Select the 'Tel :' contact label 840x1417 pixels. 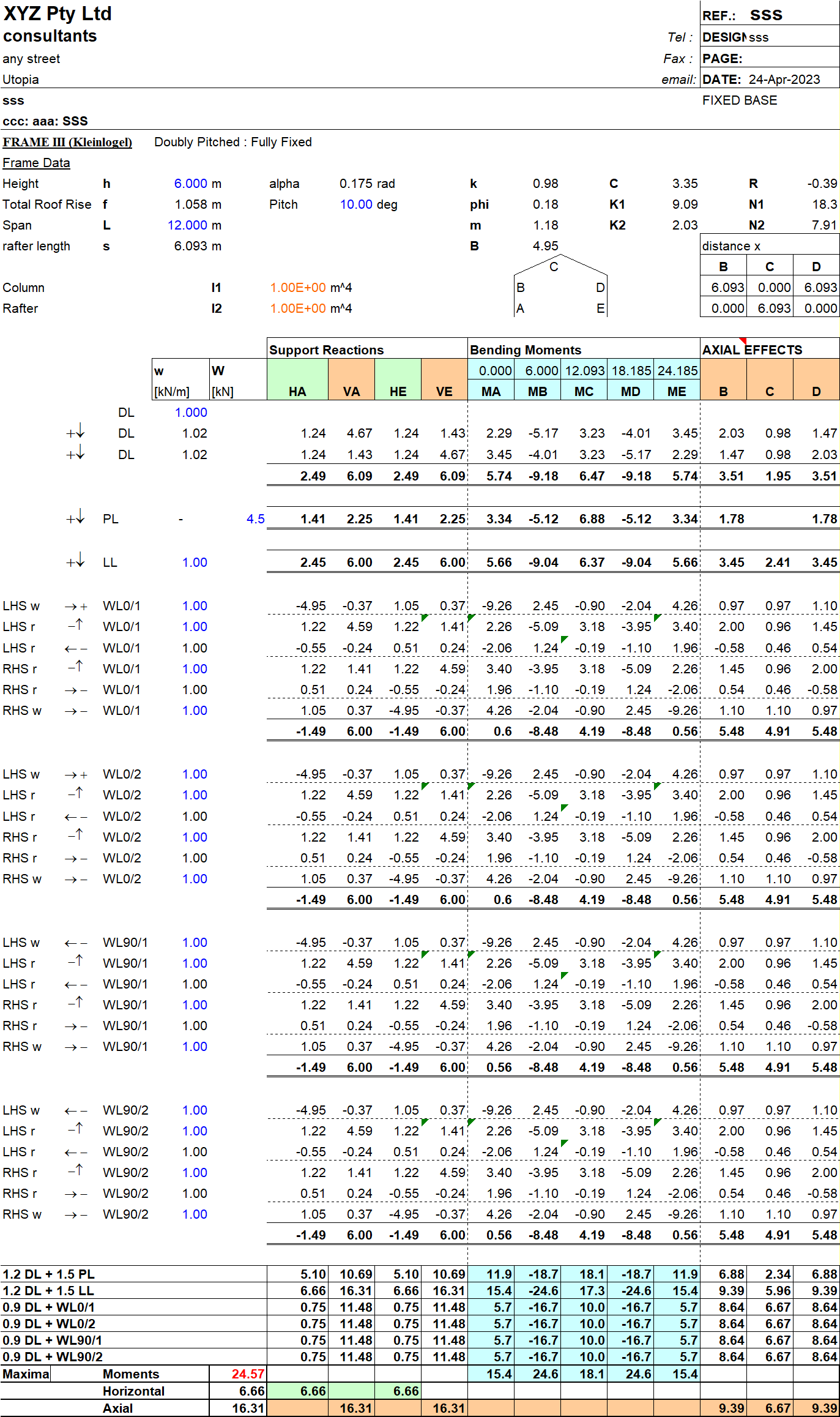click(680, 37)
